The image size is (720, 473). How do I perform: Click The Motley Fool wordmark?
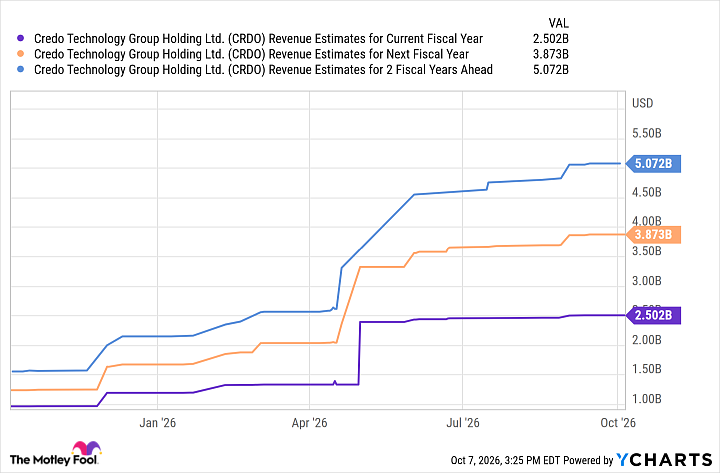coord(53,460)
